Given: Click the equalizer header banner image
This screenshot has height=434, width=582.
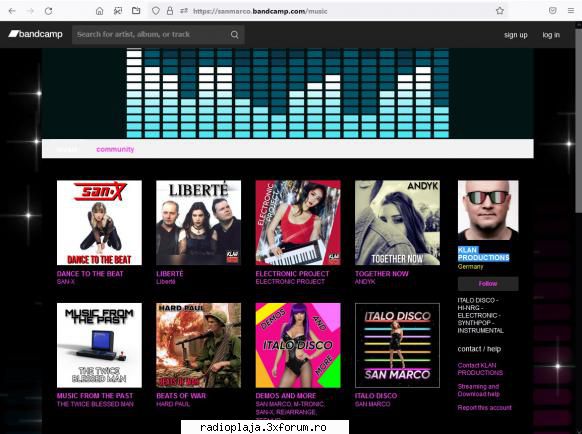Looking at the screenshot, I should pyautogui.click(x=288, y=93).
